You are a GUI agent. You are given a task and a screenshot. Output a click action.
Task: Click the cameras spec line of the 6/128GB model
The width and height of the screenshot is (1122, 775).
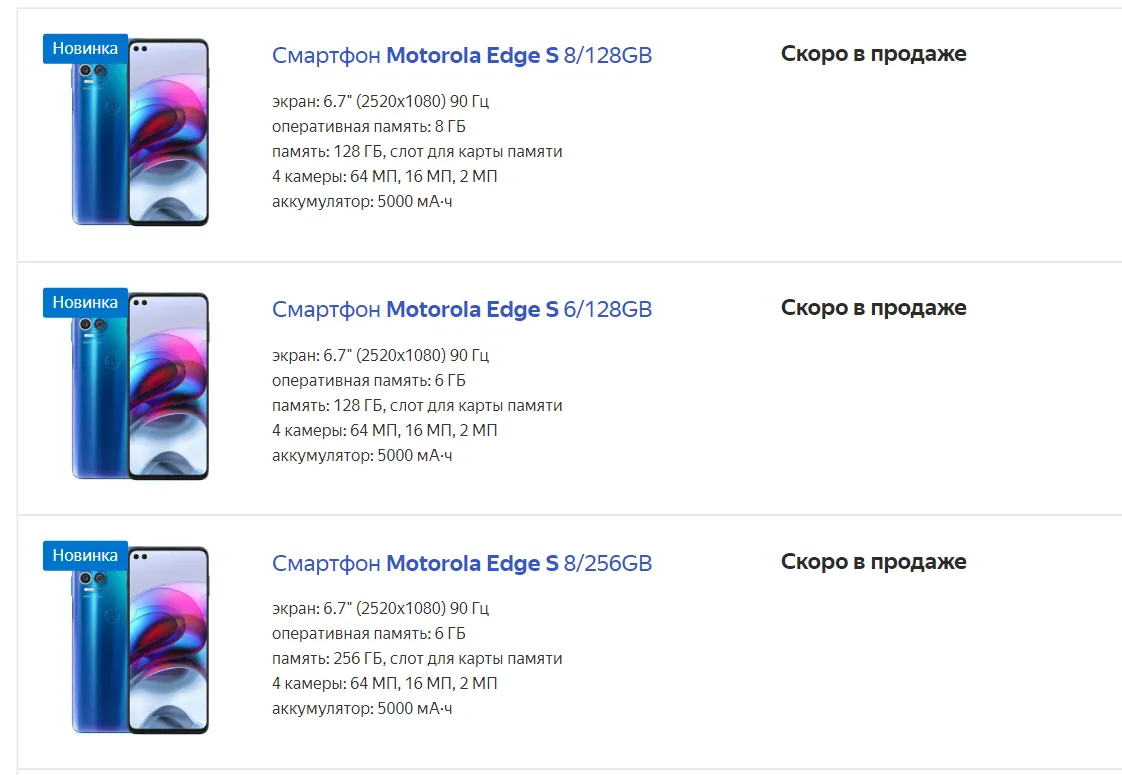click(384, 431)
